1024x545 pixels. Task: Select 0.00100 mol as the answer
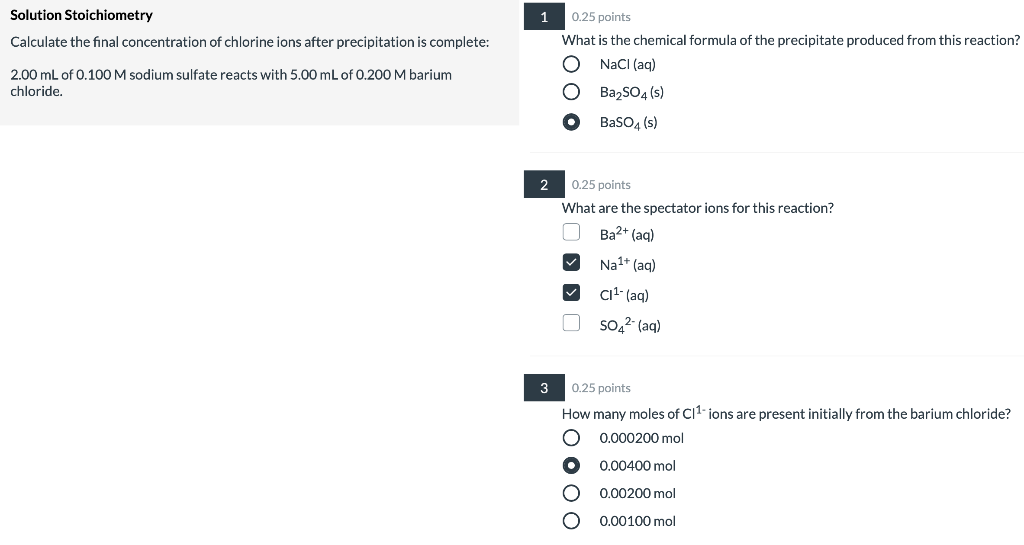coord(571,521)
